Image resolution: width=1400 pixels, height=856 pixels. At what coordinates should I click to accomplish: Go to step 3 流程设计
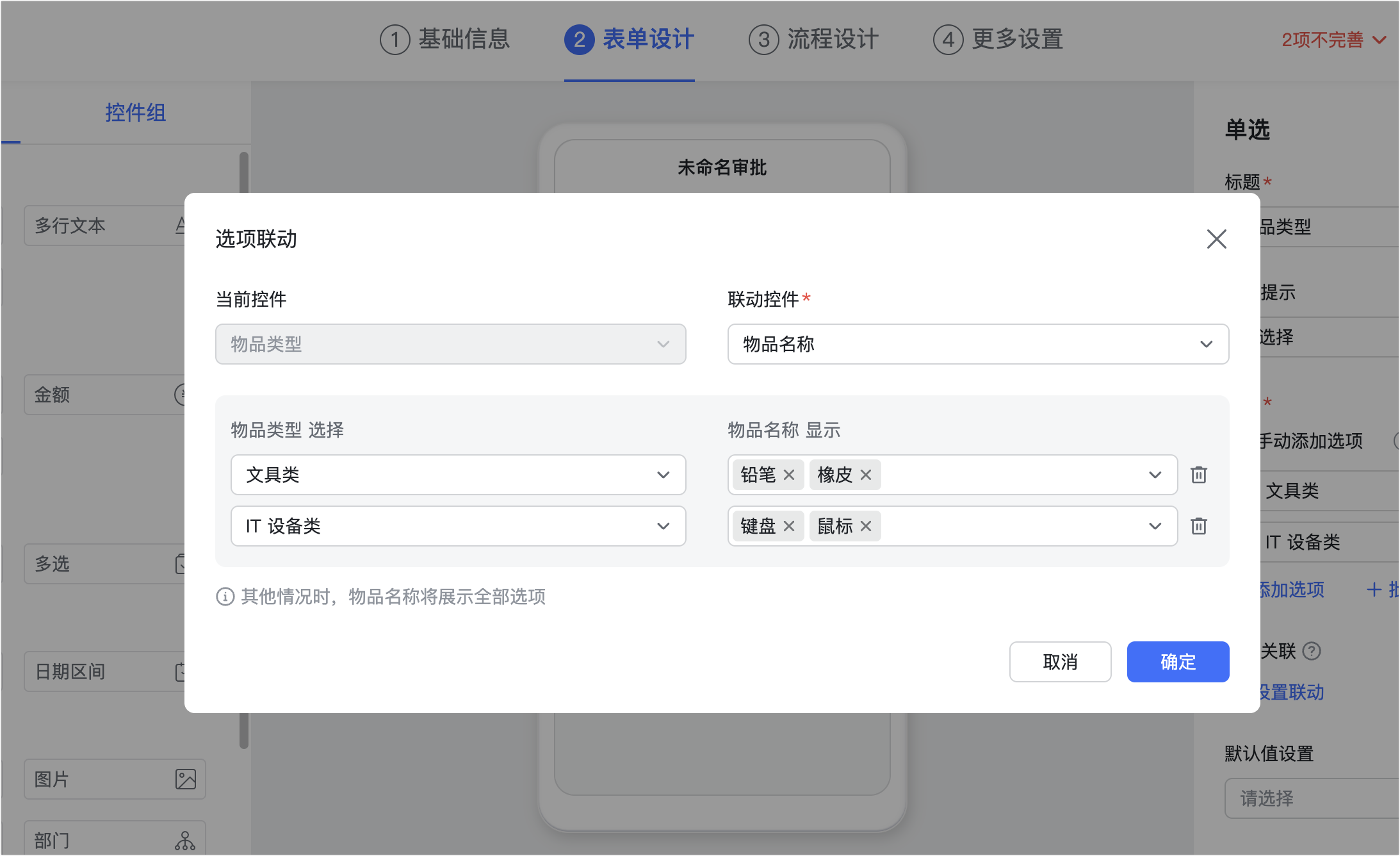(813, 40)
